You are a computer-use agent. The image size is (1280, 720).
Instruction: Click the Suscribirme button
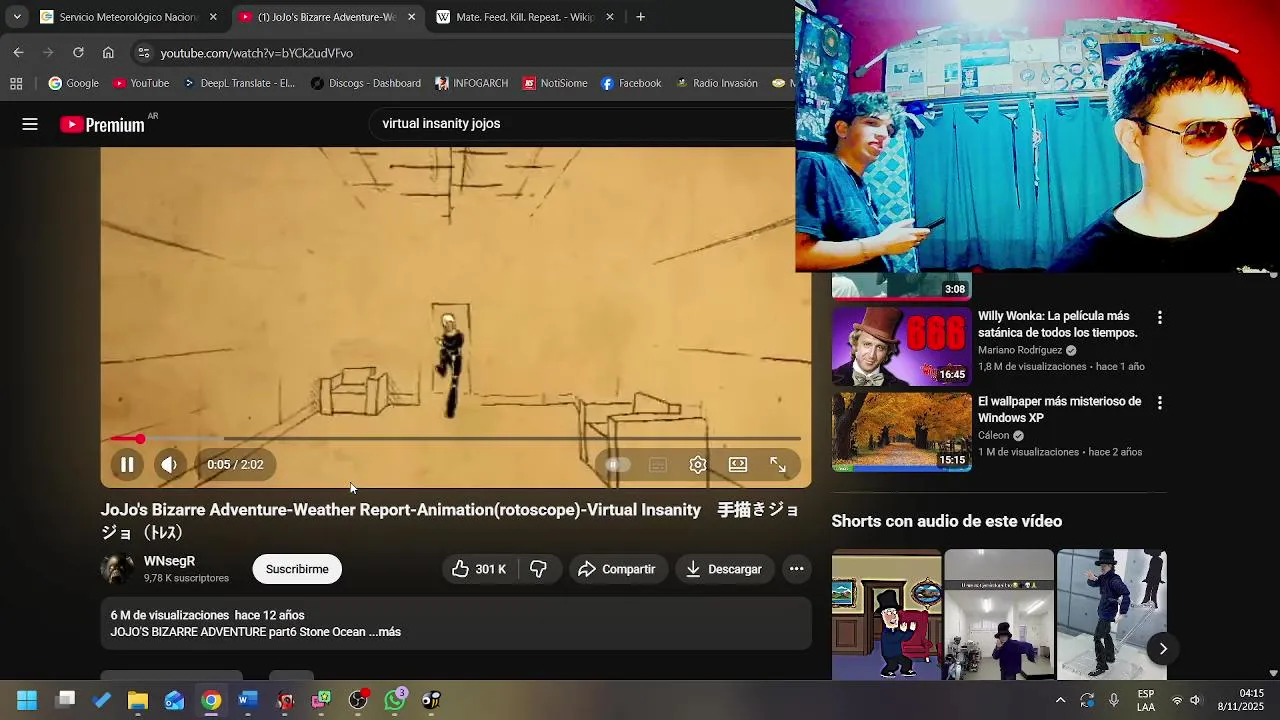(x=297, y=569)
